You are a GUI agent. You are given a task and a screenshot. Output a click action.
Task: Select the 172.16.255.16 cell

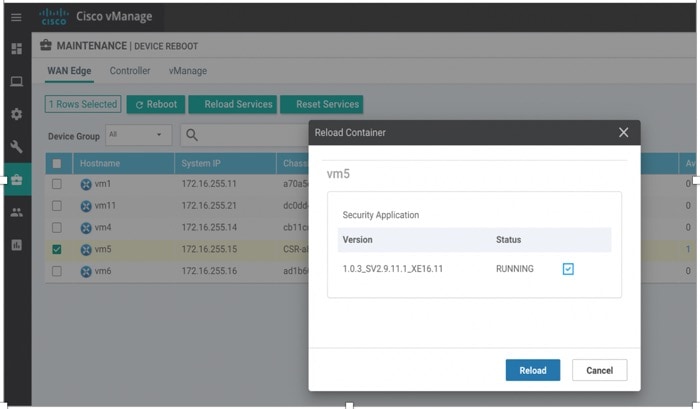(x=209, y=271)
